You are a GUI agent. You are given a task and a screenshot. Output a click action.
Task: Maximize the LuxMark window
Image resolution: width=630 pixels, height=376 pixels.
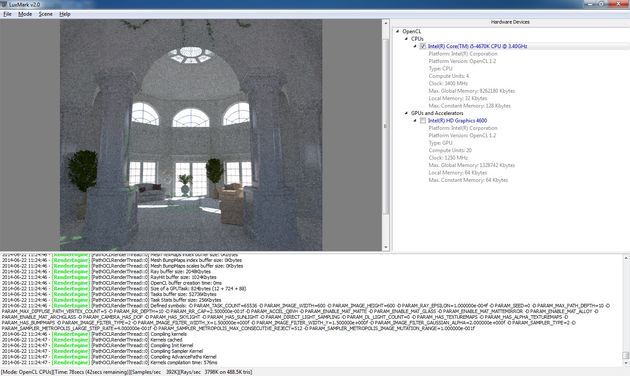(601, 4)
